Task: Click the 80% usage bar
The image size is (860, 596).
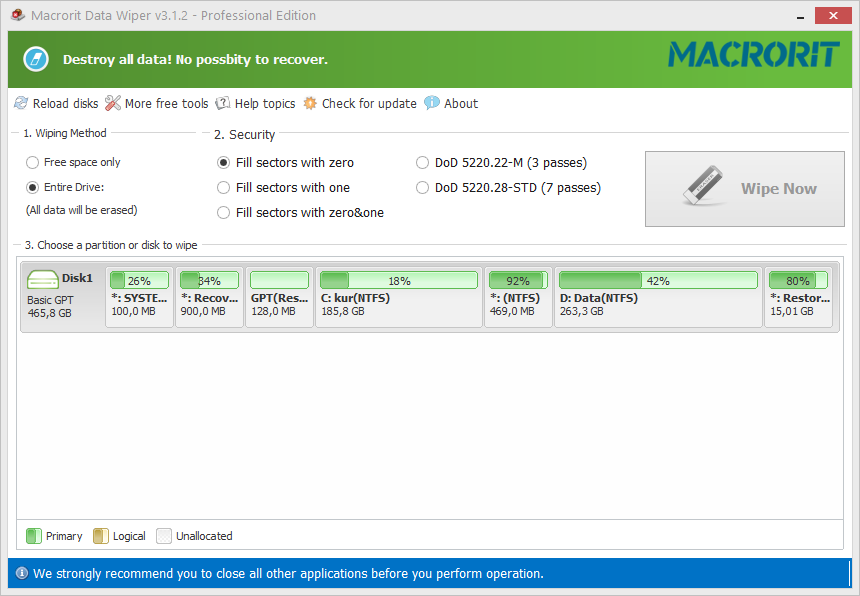Action: [799, 280]
